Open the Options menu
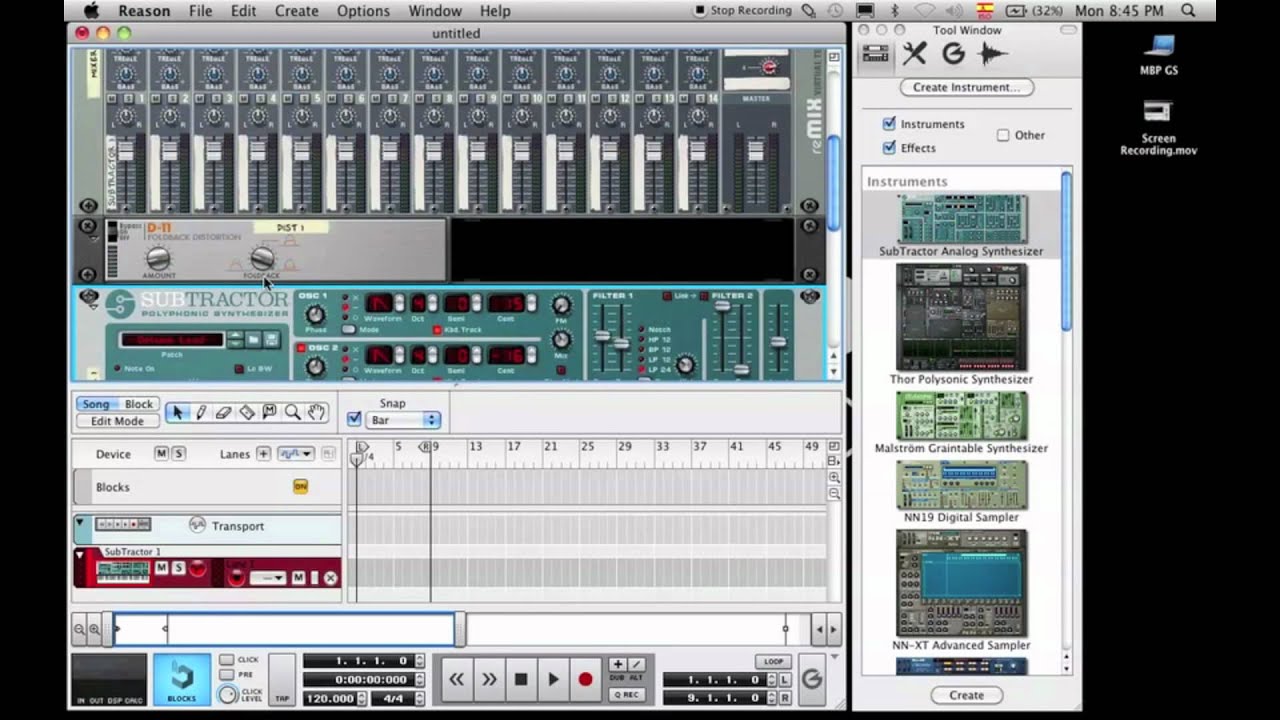 pos(363,11)
